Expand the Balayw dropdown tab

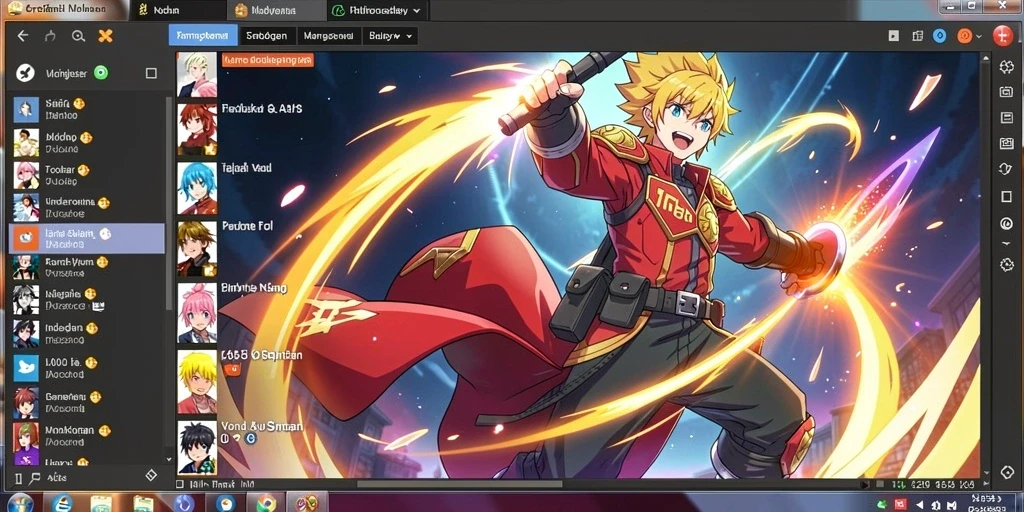tap(391, 37)
